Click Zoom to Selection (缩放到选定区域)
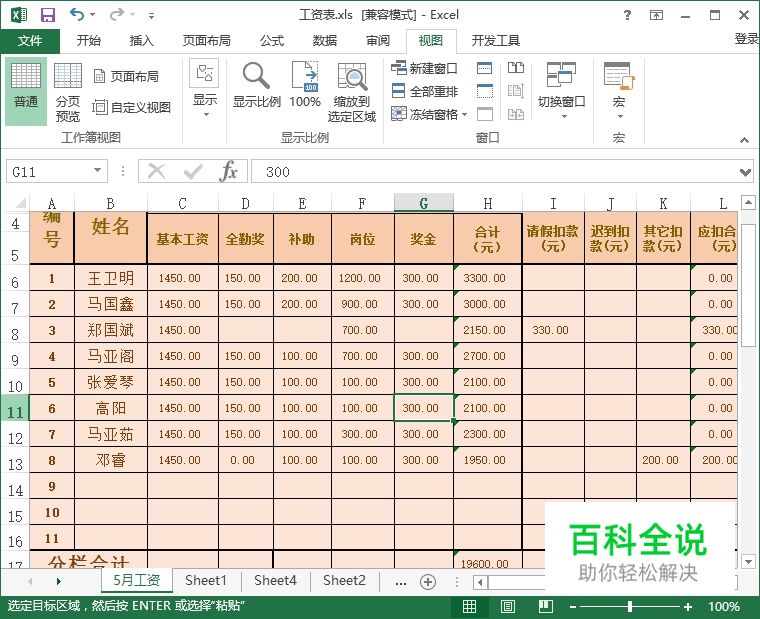Viewport: 760px width, 619px height. [352, 92]
